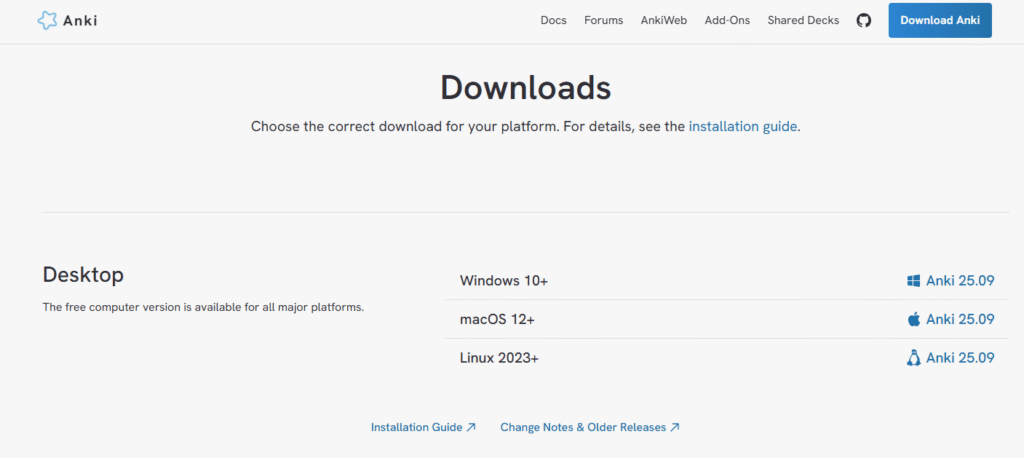The height and width of the screenshot is (458, 1024).
Task: Click the Windows logo icon
Action: [x=913, y=281]
